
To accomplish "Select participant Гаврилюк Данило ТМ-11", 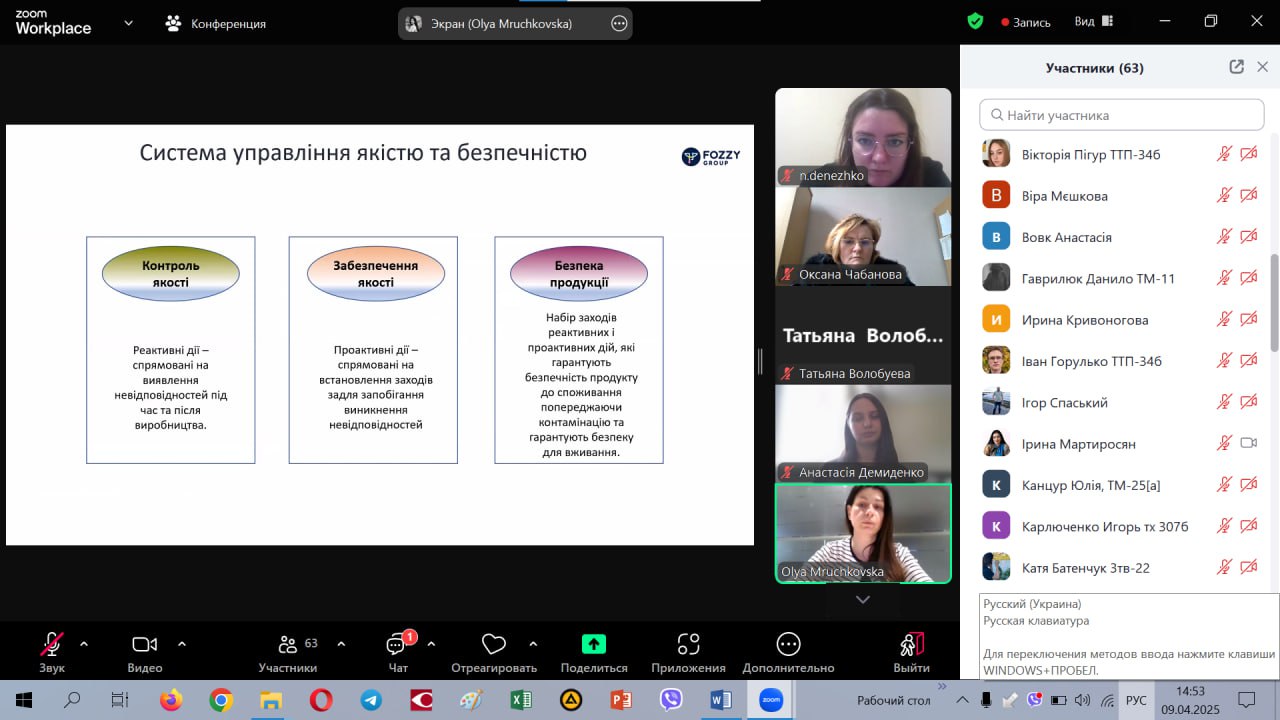I will click(1120, 278).
